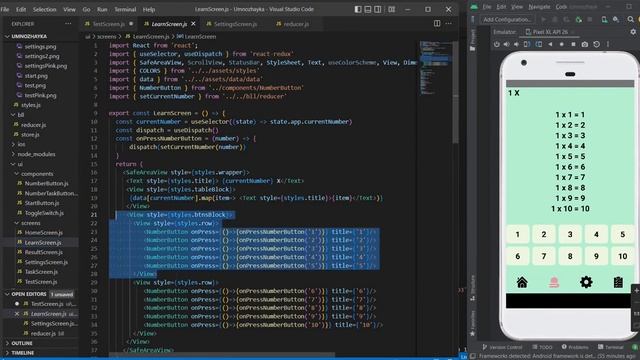
Task: Tap the home icon in the phone app
Action: tap(522, 282)
